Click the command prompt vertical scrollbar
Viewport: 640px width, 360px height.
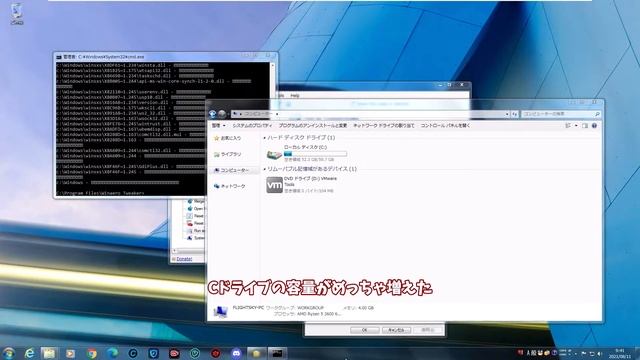click(273, 129)
